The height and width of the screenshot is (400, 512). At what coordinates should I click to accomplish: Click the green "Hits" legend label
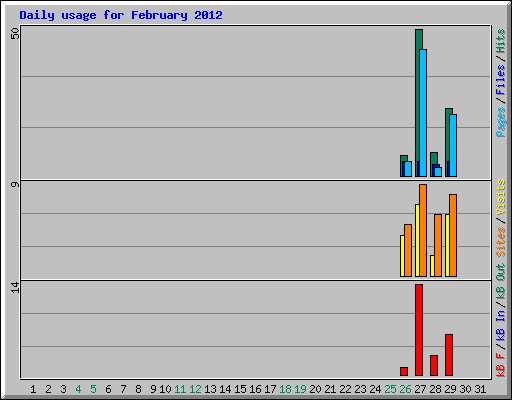point(500,41)
